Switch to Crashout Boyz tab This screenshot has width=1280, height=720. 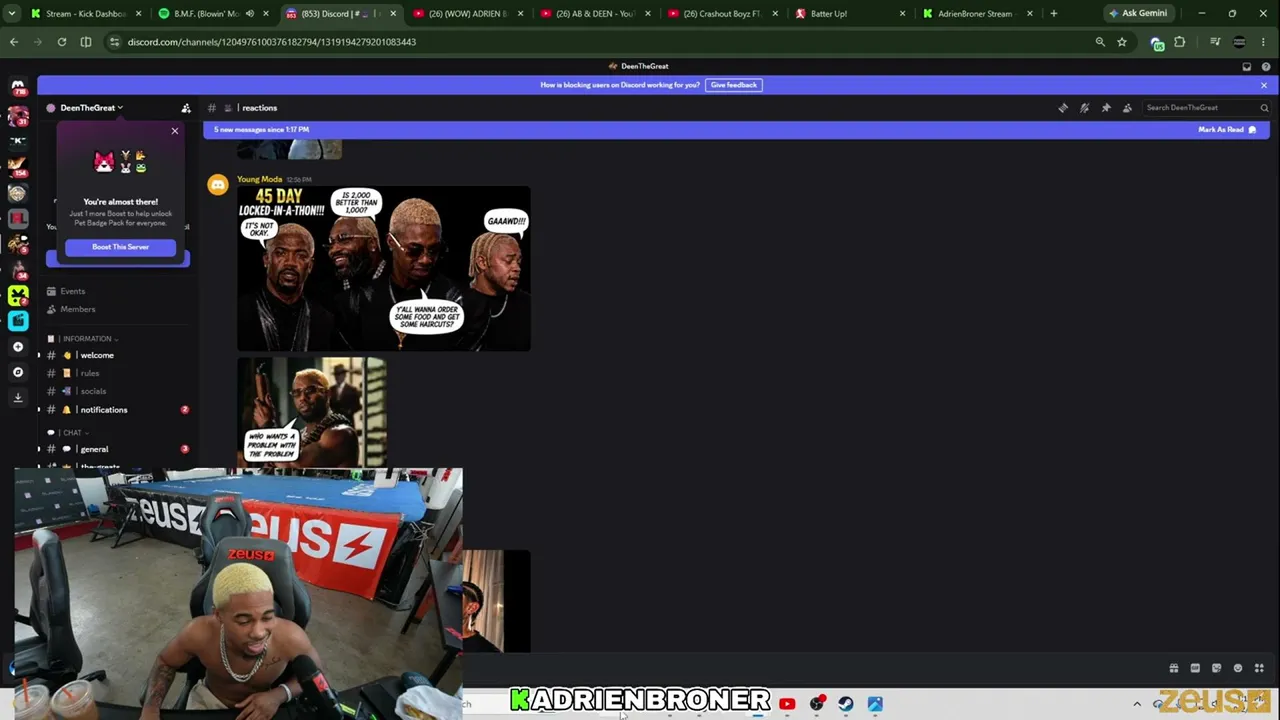tap(722, 14)
